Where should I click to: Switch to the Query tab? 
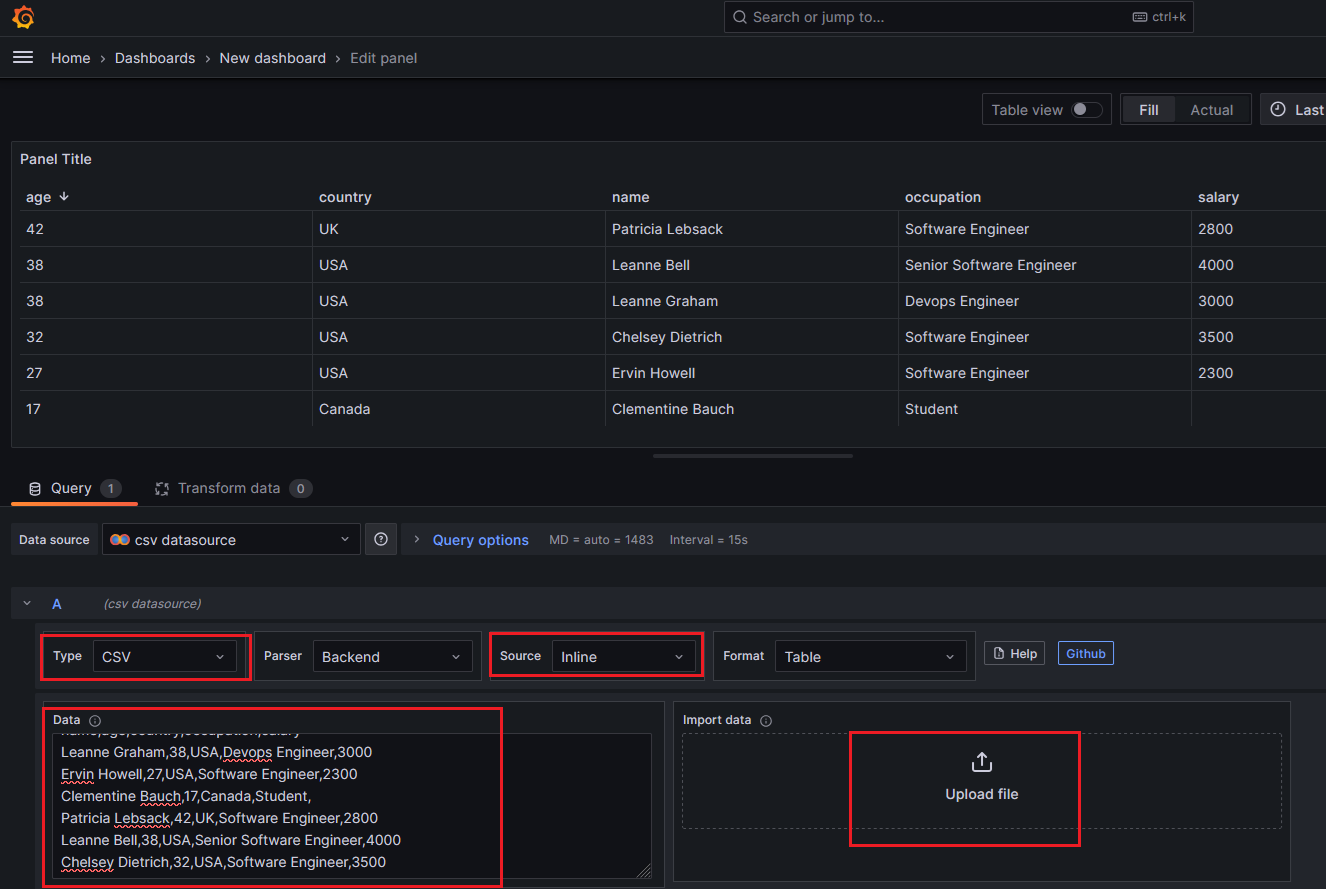[74, 489]
